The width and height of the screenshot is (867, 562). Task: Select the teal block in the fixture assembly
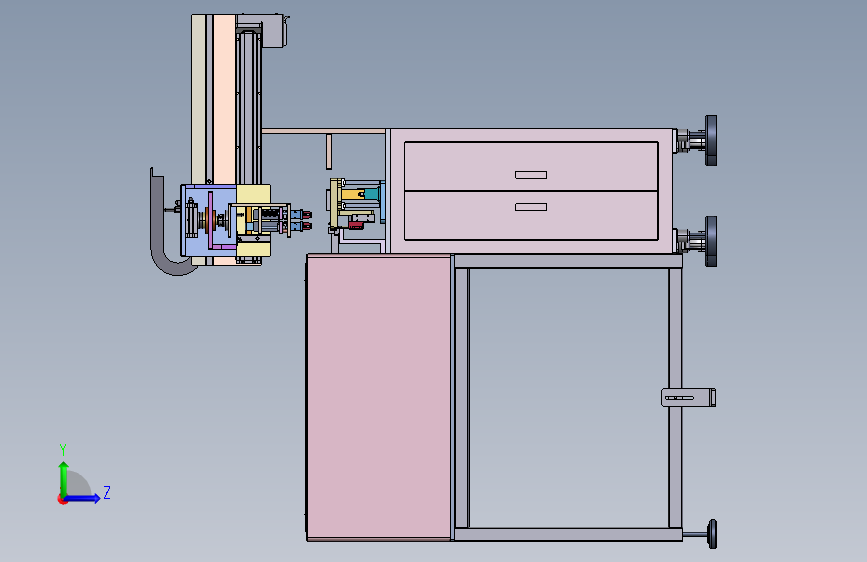372,195
